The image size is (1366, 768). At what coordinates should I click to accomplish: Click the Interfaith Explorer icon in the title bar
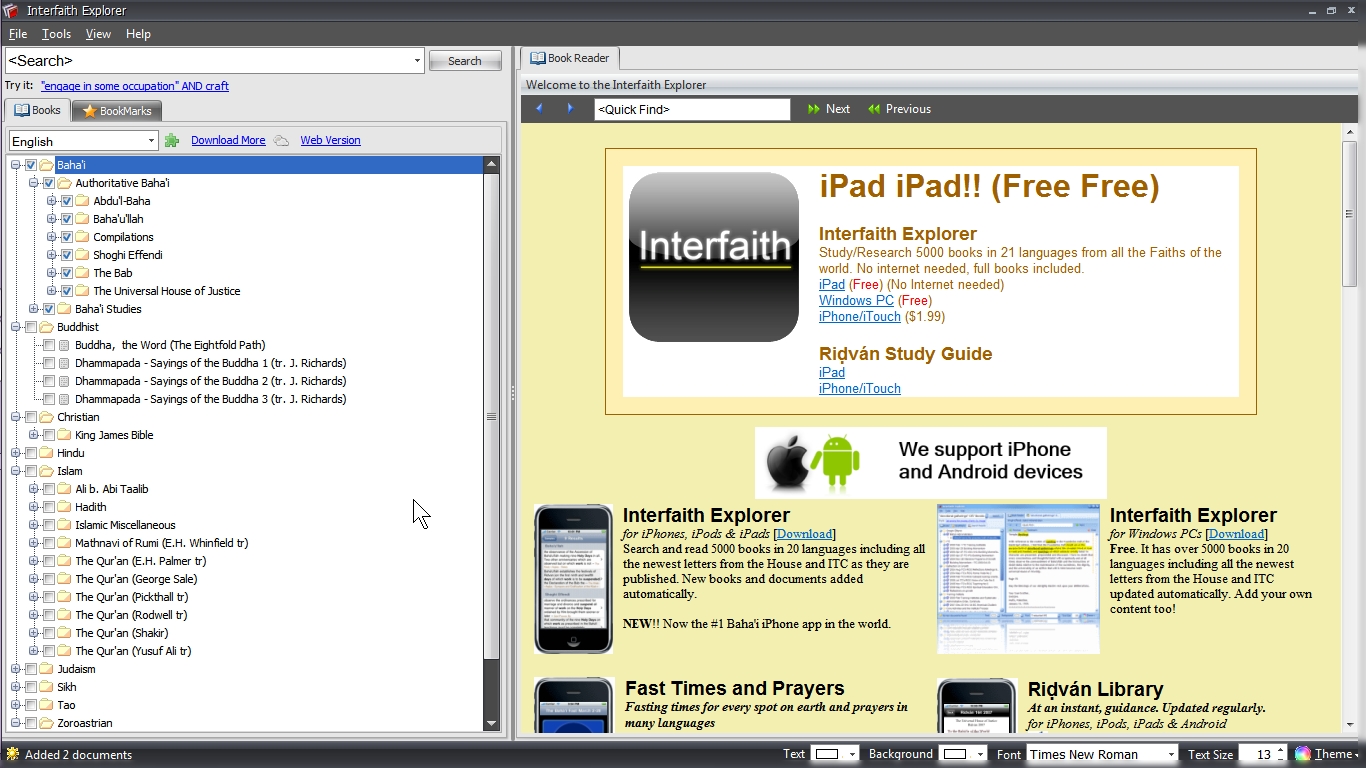click(11, 10)
